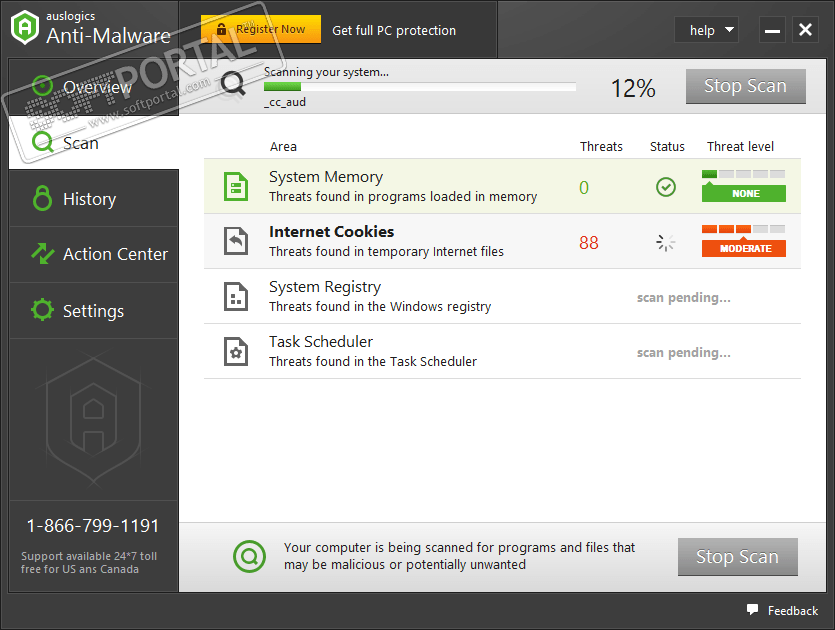Click the Status column header
The width and height of the screenshot is (835, 630).
pos(667,146)
